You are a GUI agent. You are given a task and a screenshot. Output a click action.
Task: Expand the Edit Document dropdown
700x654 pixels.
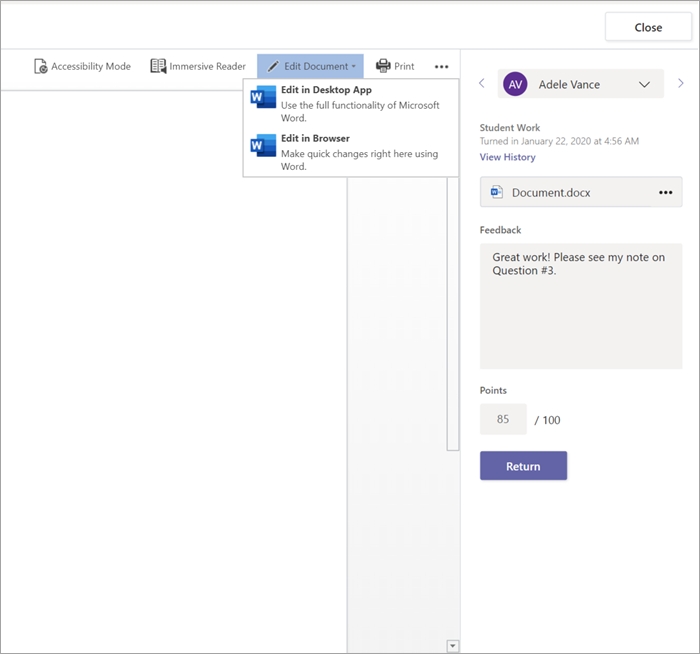[x=310, y=67]
